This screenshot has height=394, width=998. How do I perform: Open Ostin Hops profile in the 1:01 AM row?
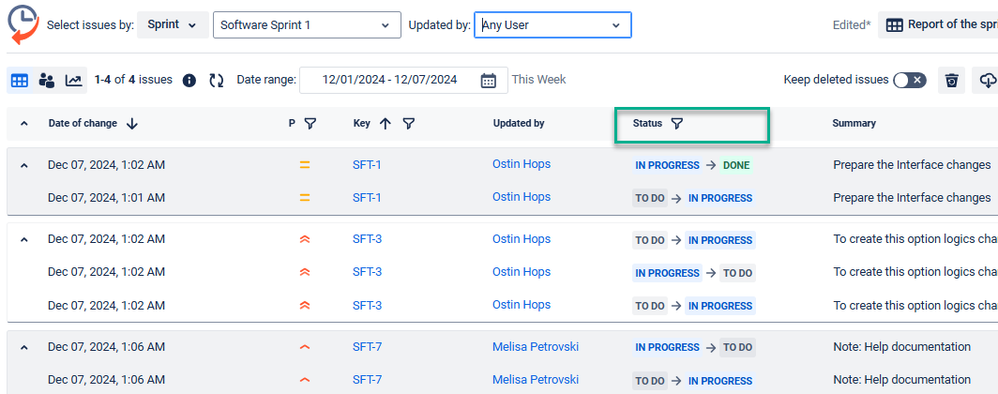pyautogui.click(x=521, y=197)
